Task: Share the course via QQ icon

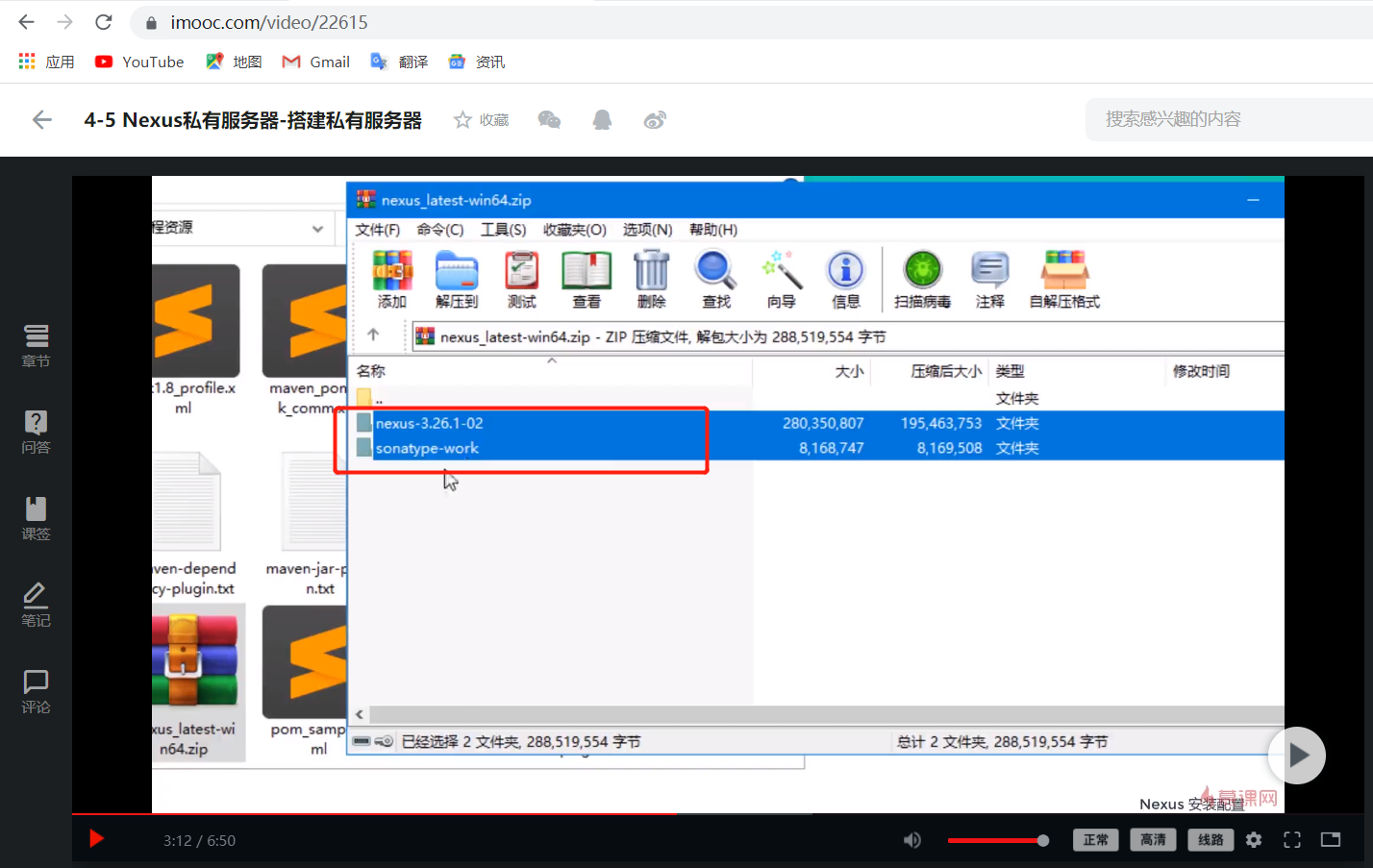Action: point(602,119)
